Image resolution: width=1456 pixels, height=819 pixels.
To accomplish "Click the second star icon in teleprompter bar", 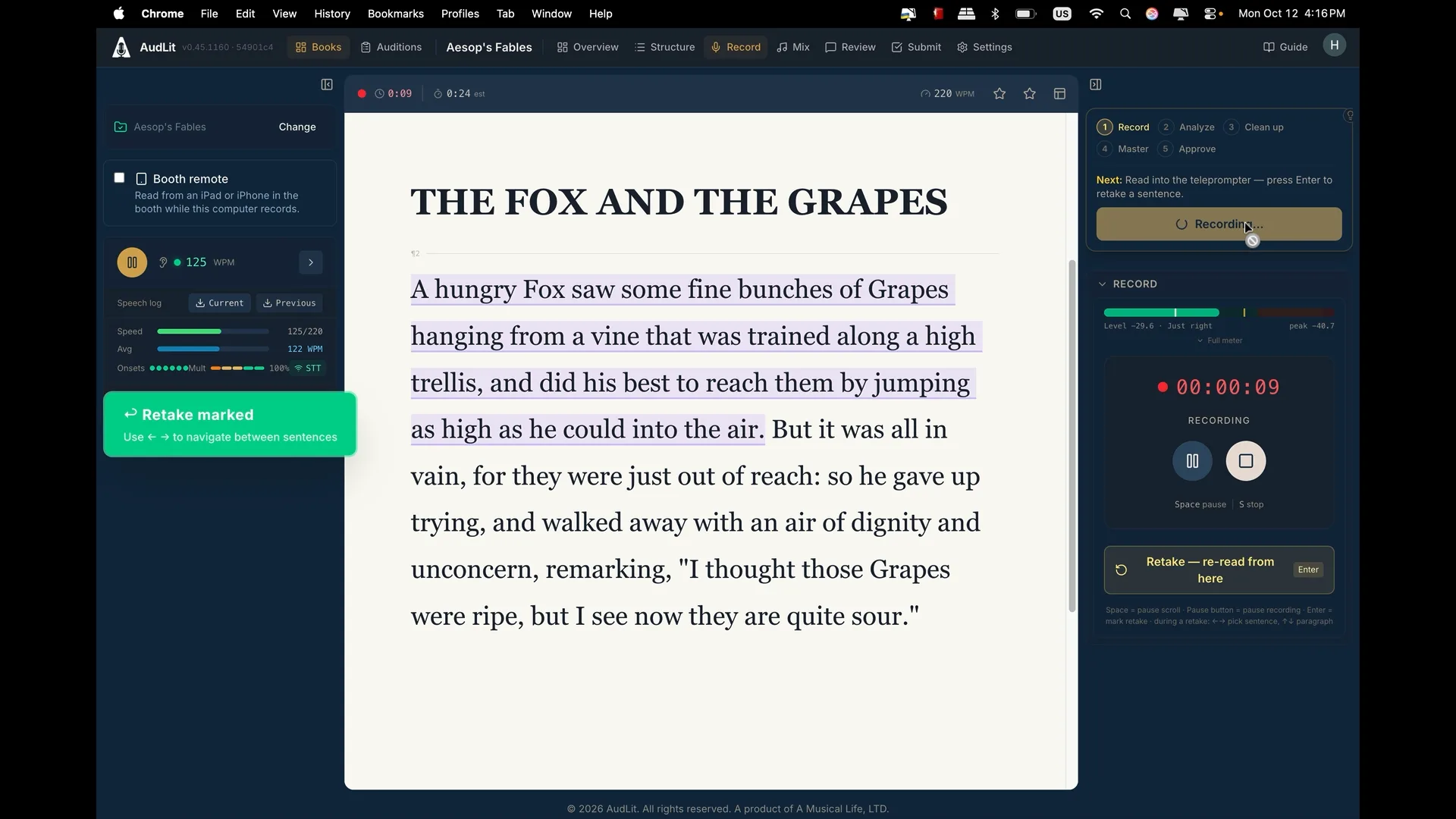I will [x=1030, y=94].
